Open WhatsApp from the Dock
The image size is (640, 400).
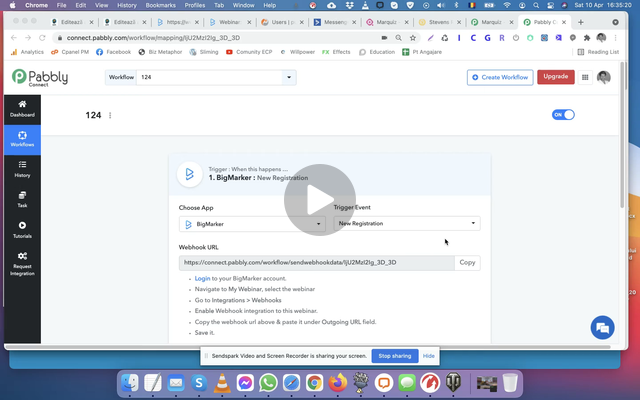pyautogui.click(x=268, y=383)
